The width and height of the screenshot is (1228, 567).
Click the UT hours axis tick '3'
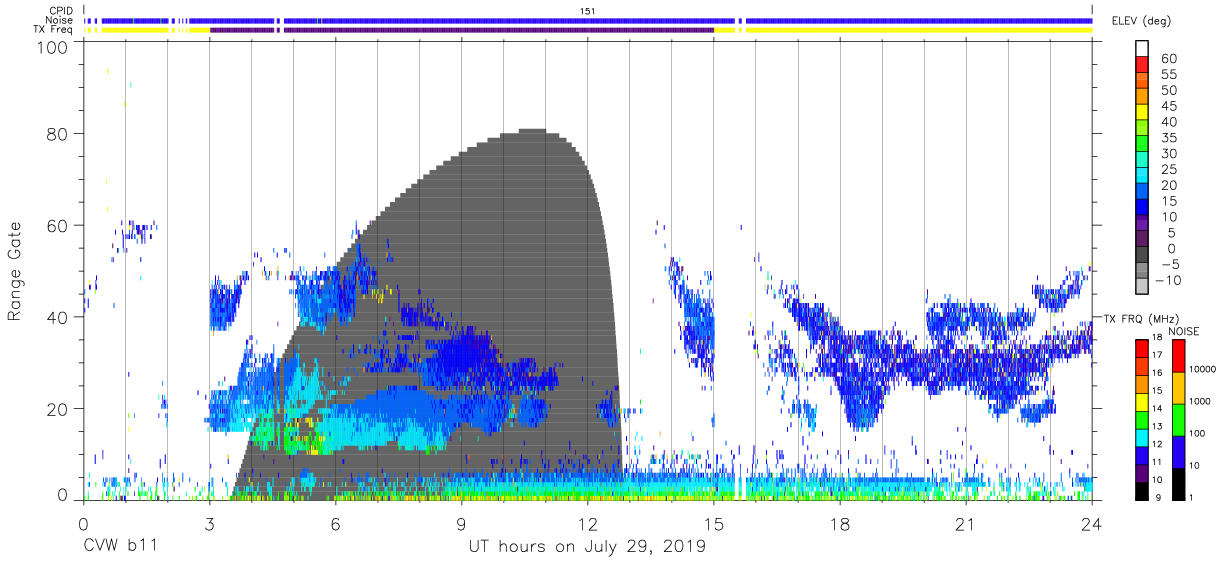209,525
